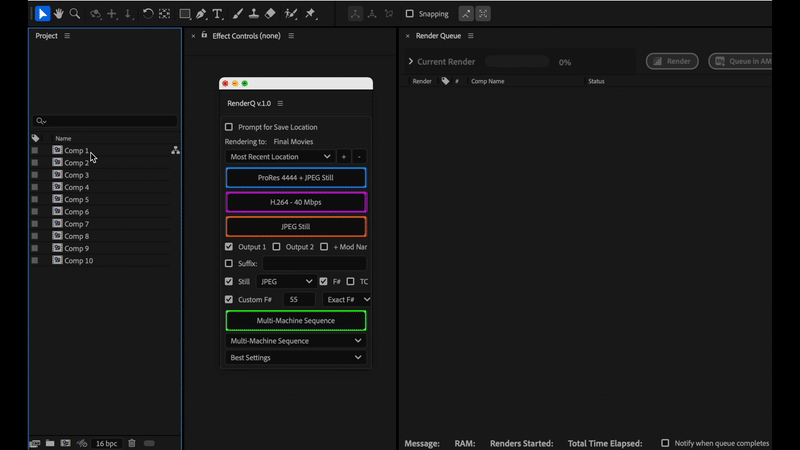Click the New Composition icon at panel bottom
Image resolution: width=800 pixels, height=450 pixels.
coord(65,443)
